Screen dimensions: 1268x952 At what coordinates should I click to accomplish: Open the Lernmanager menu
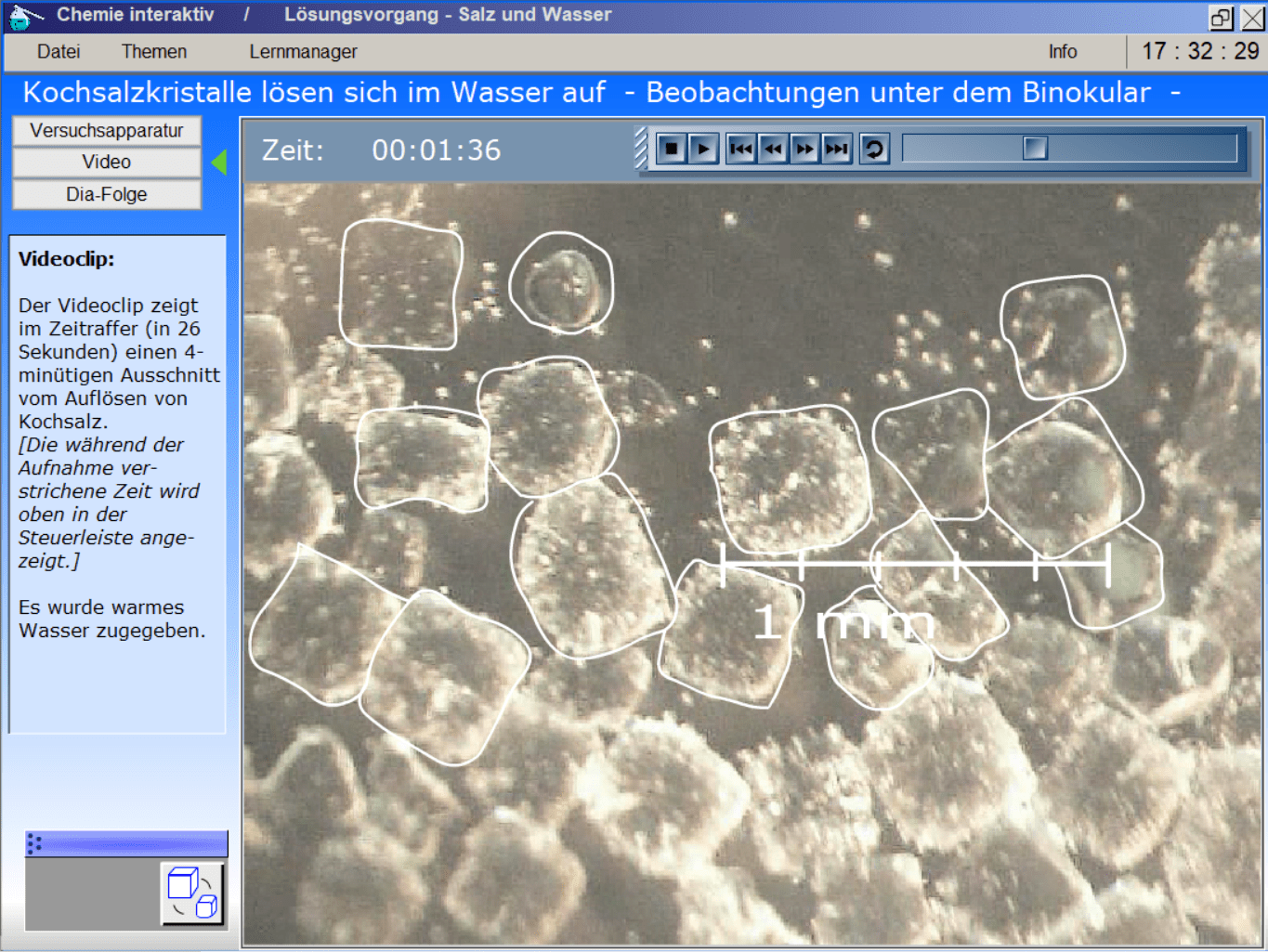click(x=303, y=52)
